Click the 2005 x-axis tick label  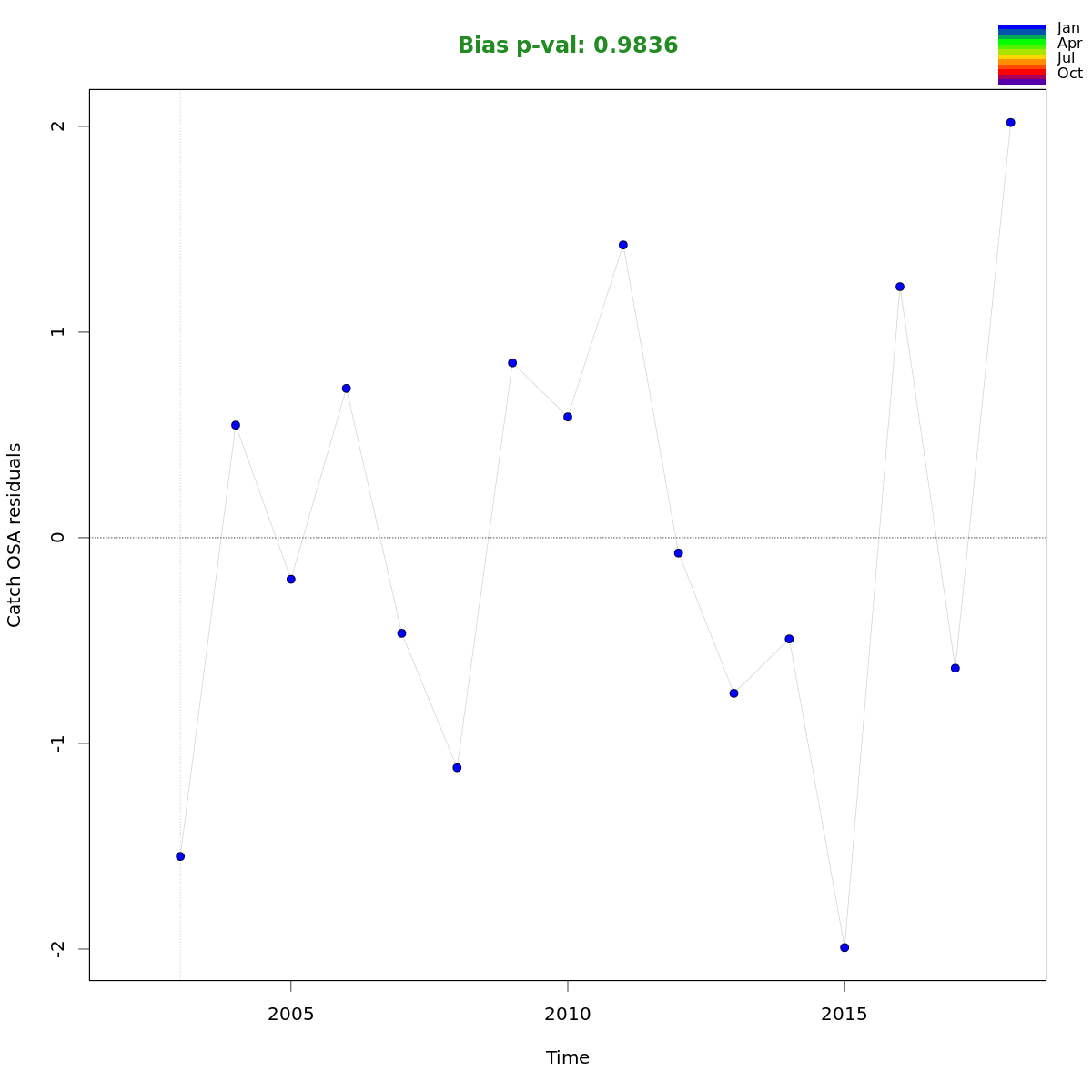point(291,1014)
